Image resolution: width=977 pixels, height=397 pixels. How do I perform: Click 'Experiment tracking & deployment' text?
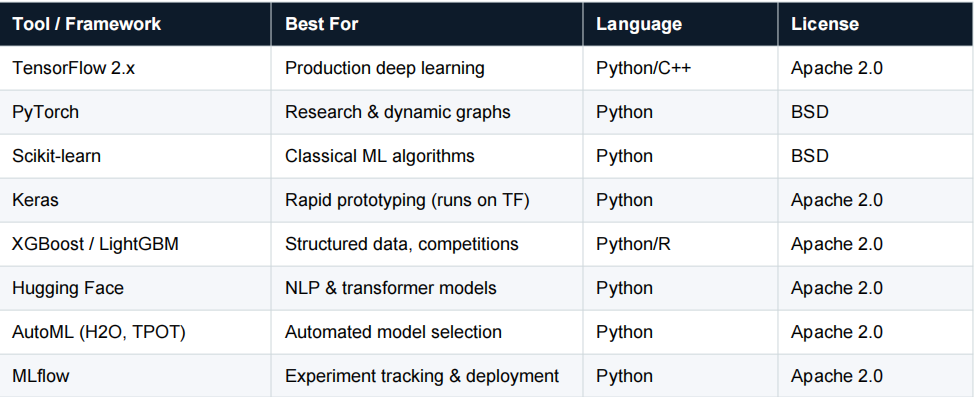pyautogui.click(x=422, y=376)
